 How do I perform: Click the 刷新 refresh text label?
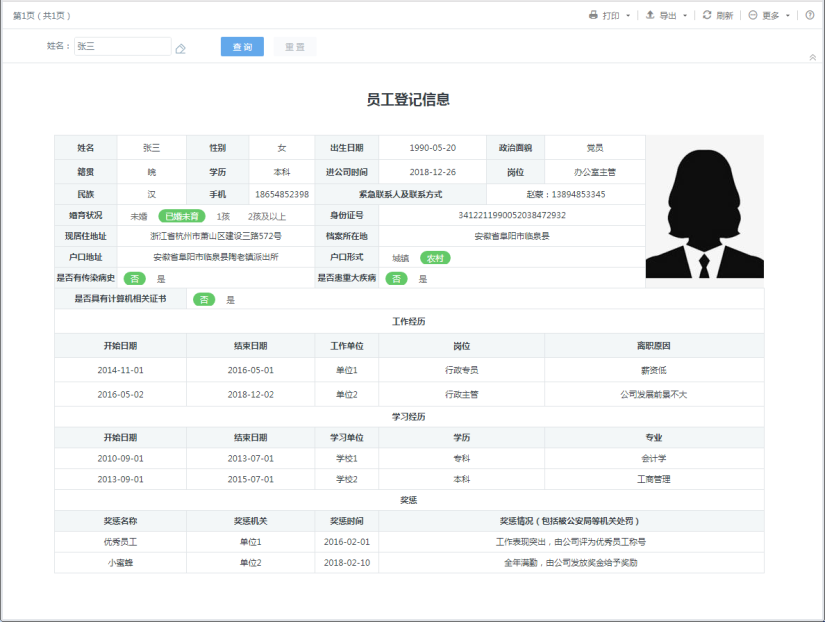(x=725, y=16)
